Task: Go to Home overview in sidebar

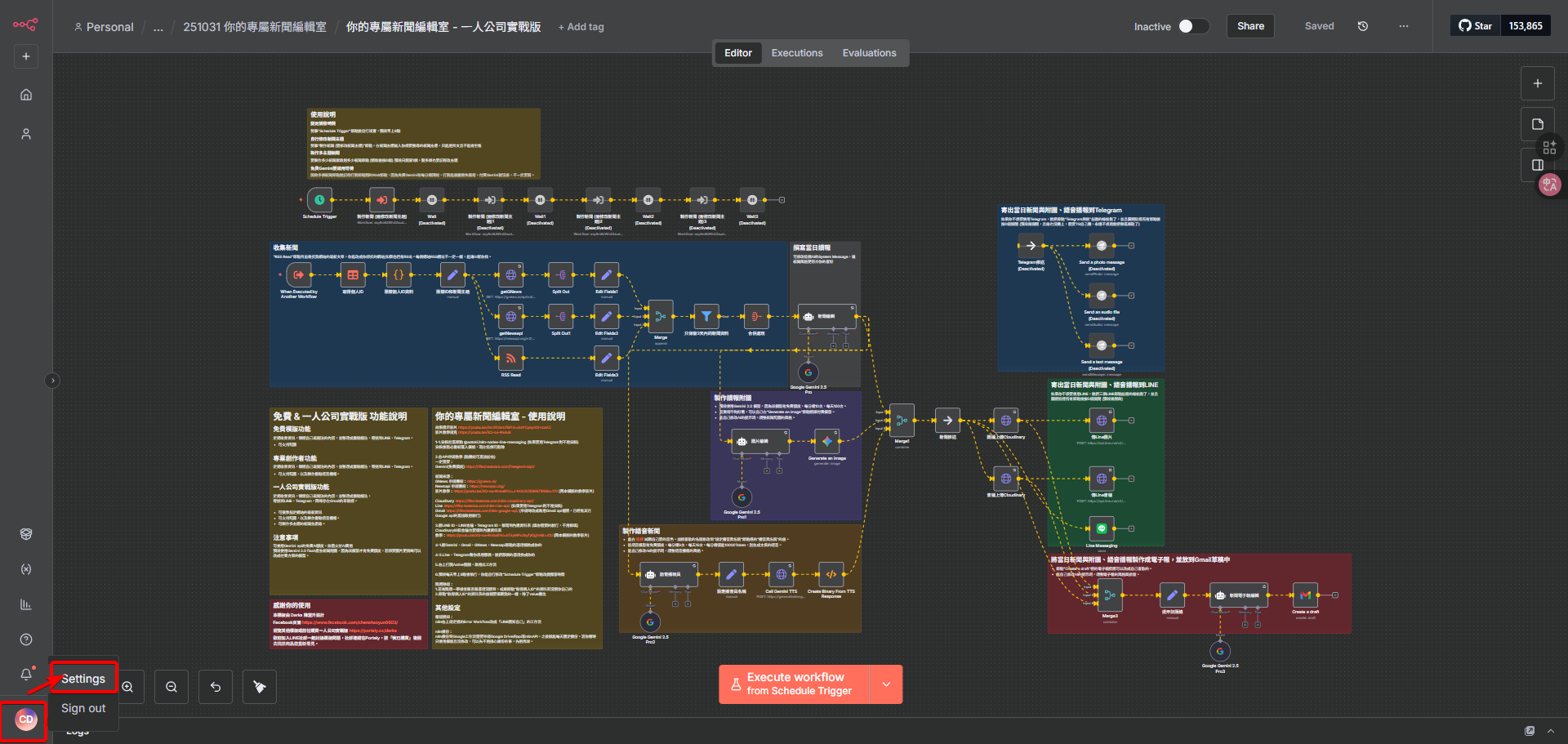Action: 26,95
